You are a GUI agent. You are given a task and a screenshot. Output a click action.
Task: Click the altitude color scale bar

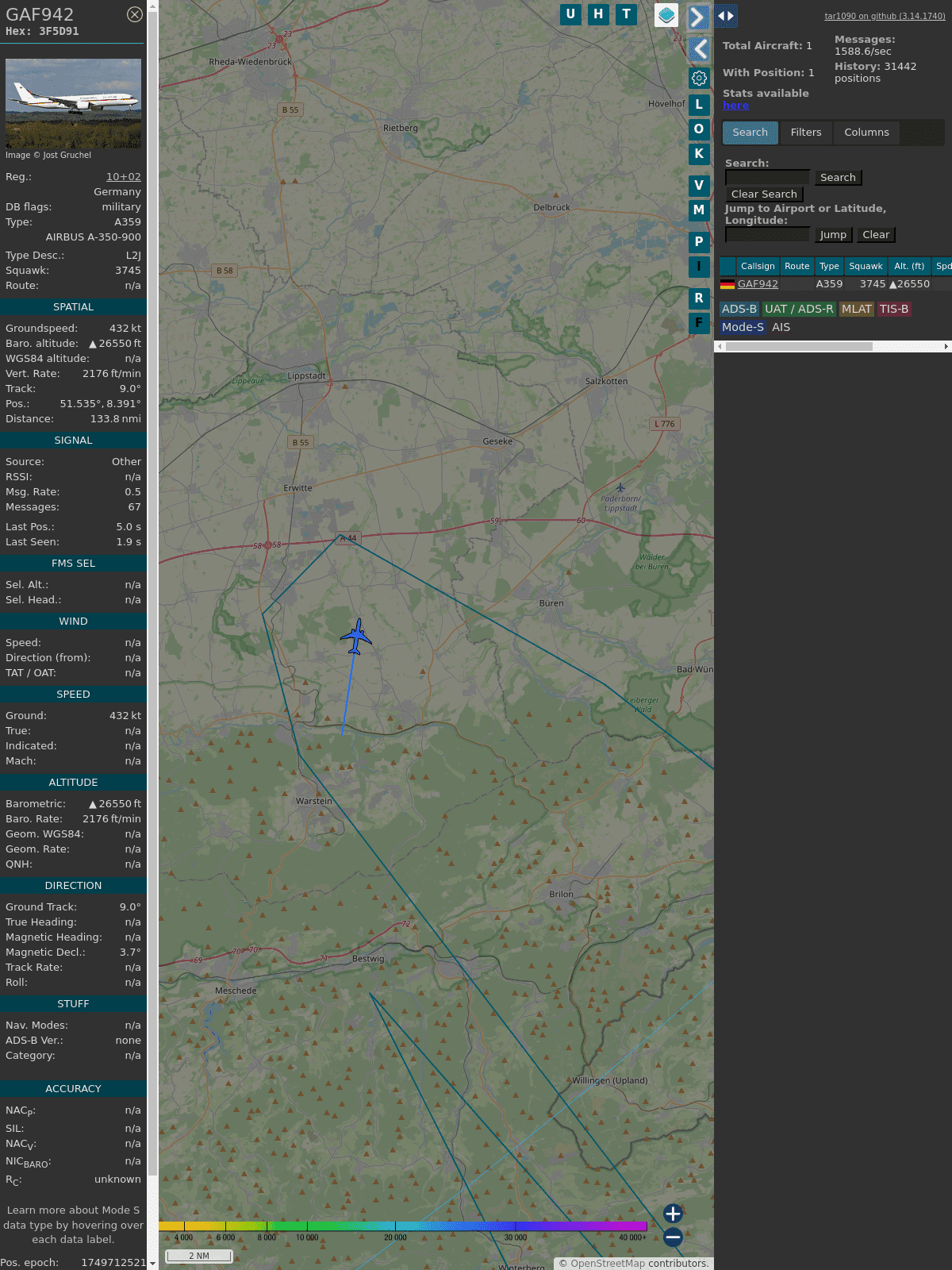(403, 1226)
